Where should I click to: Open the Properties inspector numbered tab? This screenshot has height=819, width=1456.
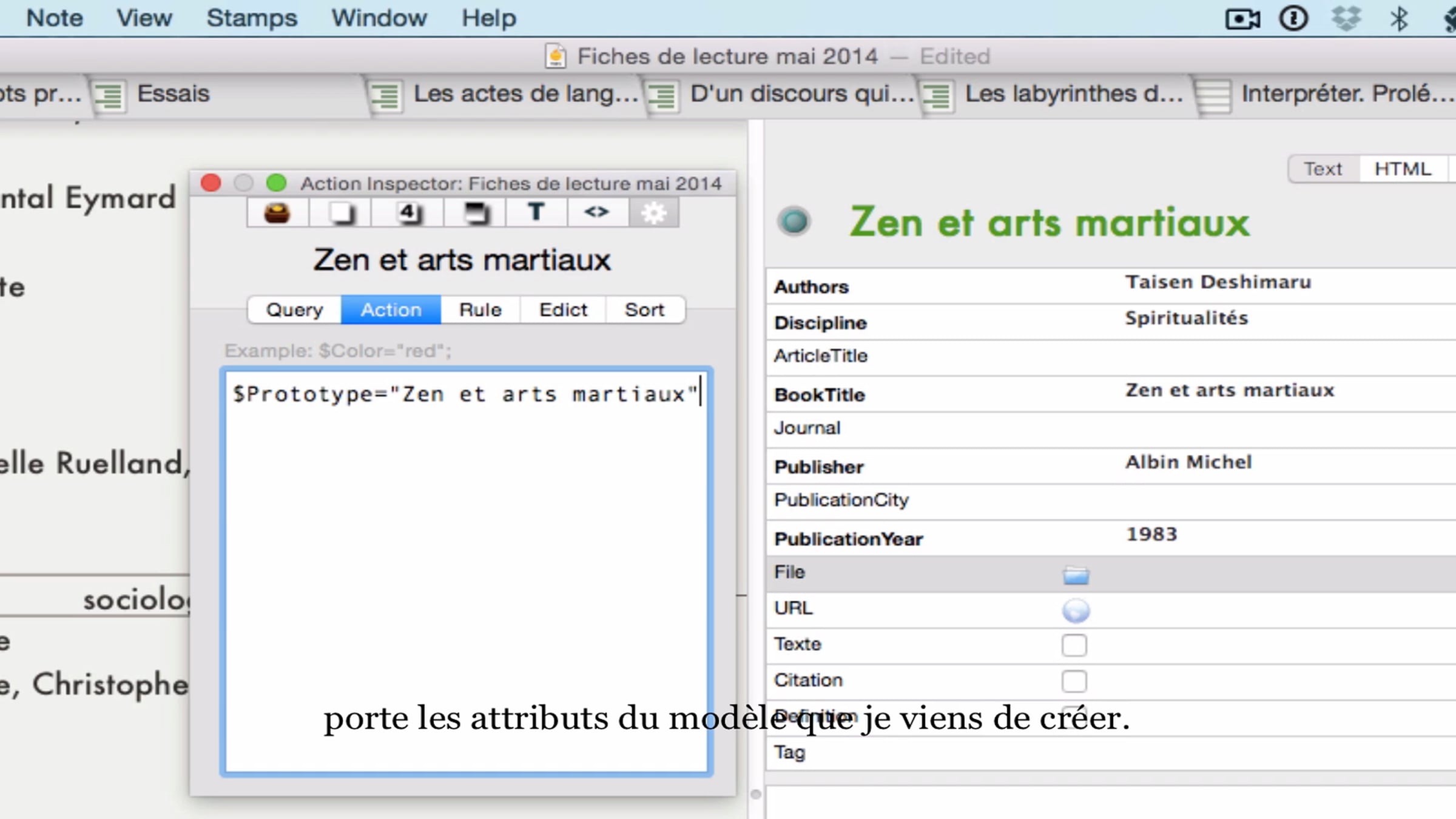(x=408, y=213)
